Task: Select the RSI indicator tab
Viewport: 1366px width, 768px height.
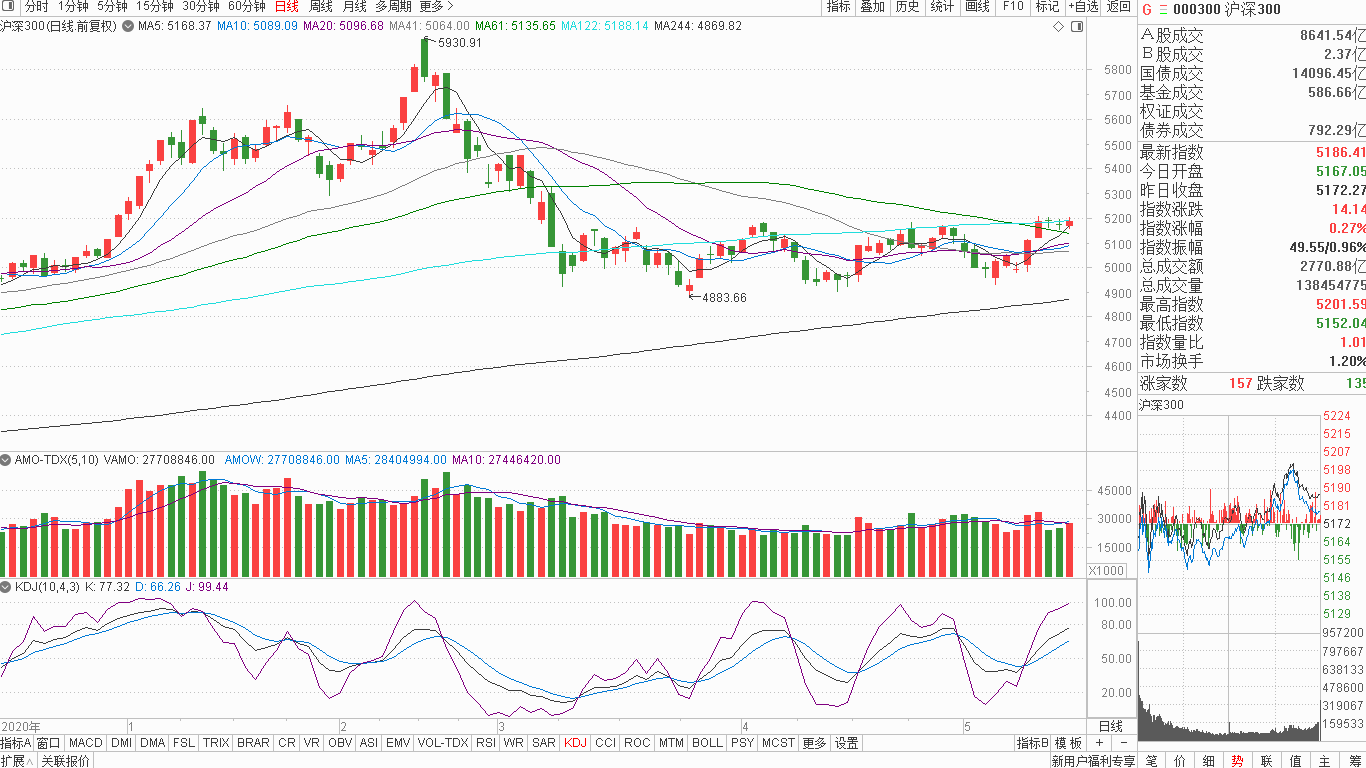Action: 486,743
